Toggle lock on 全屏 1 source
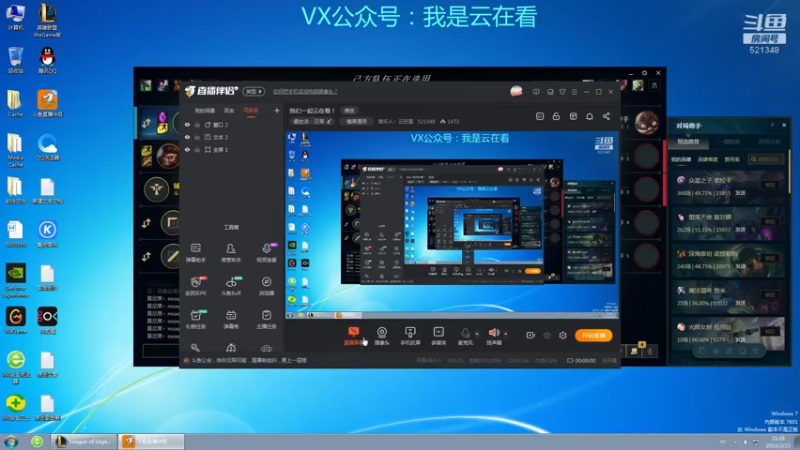The image size is (800, 450). pyautogui.click(x=197, y=149)
